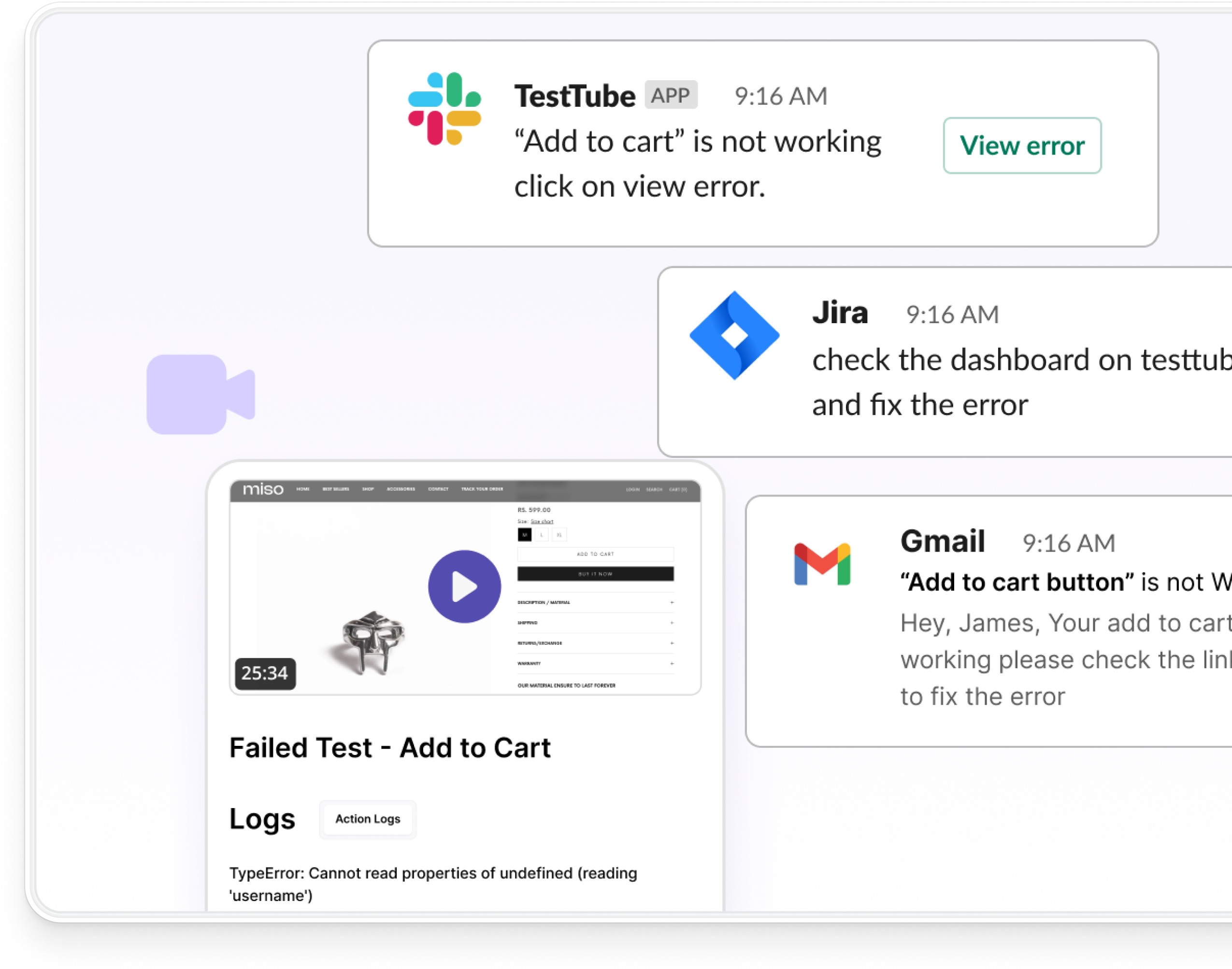The height and width of the screenshot is (969, 1232).
Task: Click the View error button
Action: tap(1022, 145)
